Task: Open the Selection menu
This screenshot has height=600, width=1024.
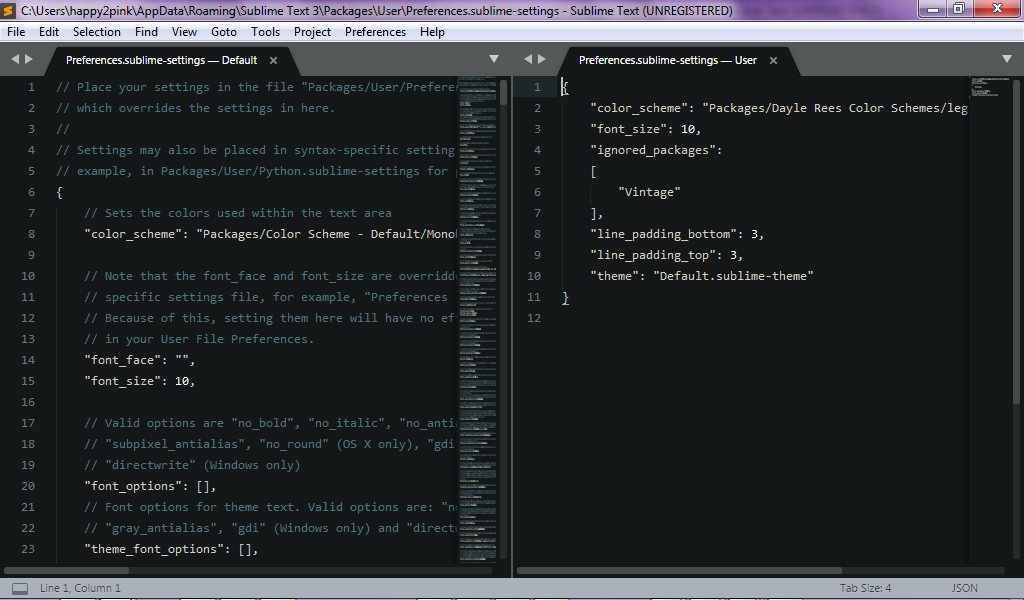Action: [97, 32]
